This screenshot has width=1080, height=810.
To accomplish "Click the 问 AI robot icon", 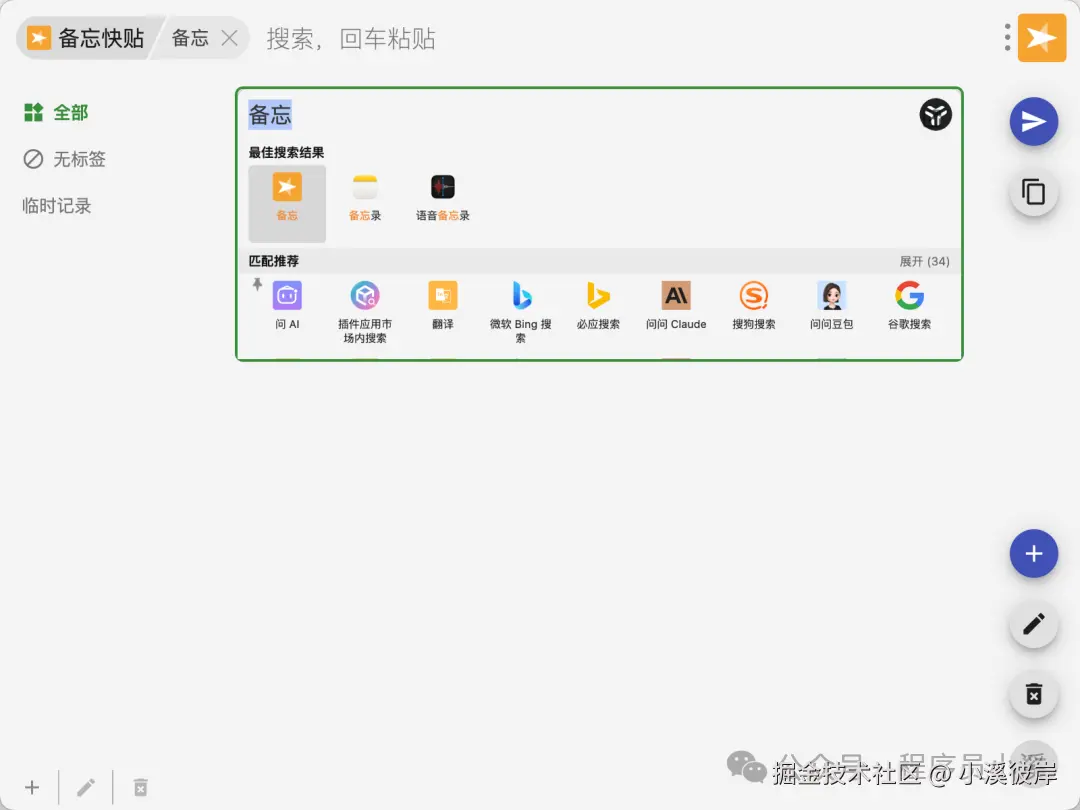I will point(287,295).
